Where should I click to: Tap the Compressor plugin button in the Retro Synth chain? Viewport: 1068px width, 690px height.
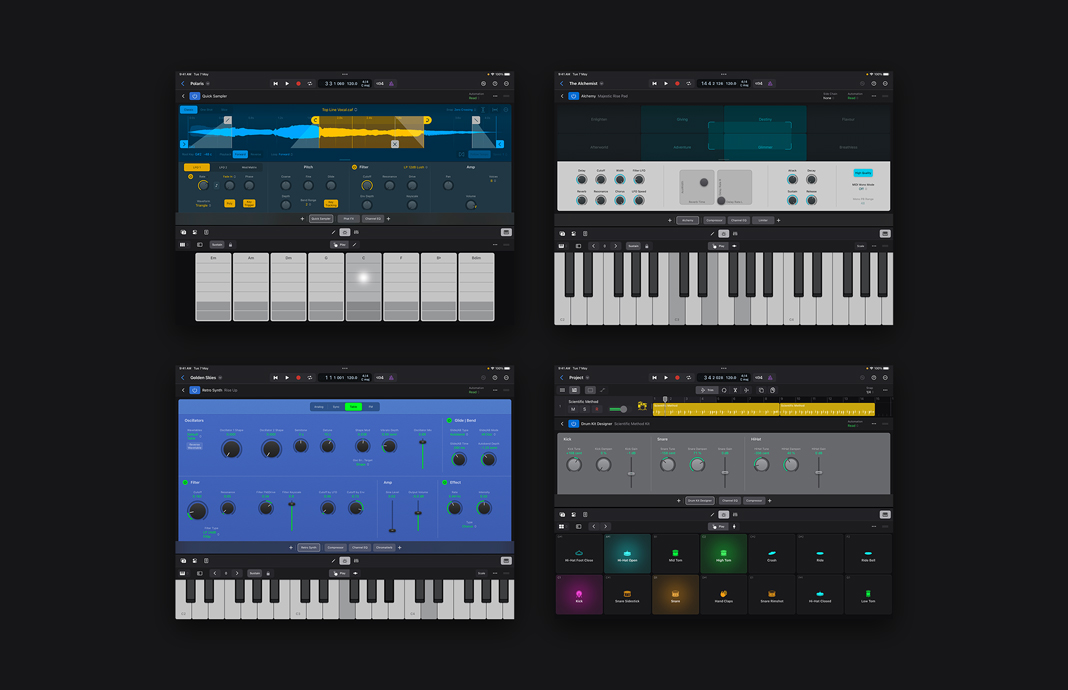pyautogui.click(x=336, y=547)
